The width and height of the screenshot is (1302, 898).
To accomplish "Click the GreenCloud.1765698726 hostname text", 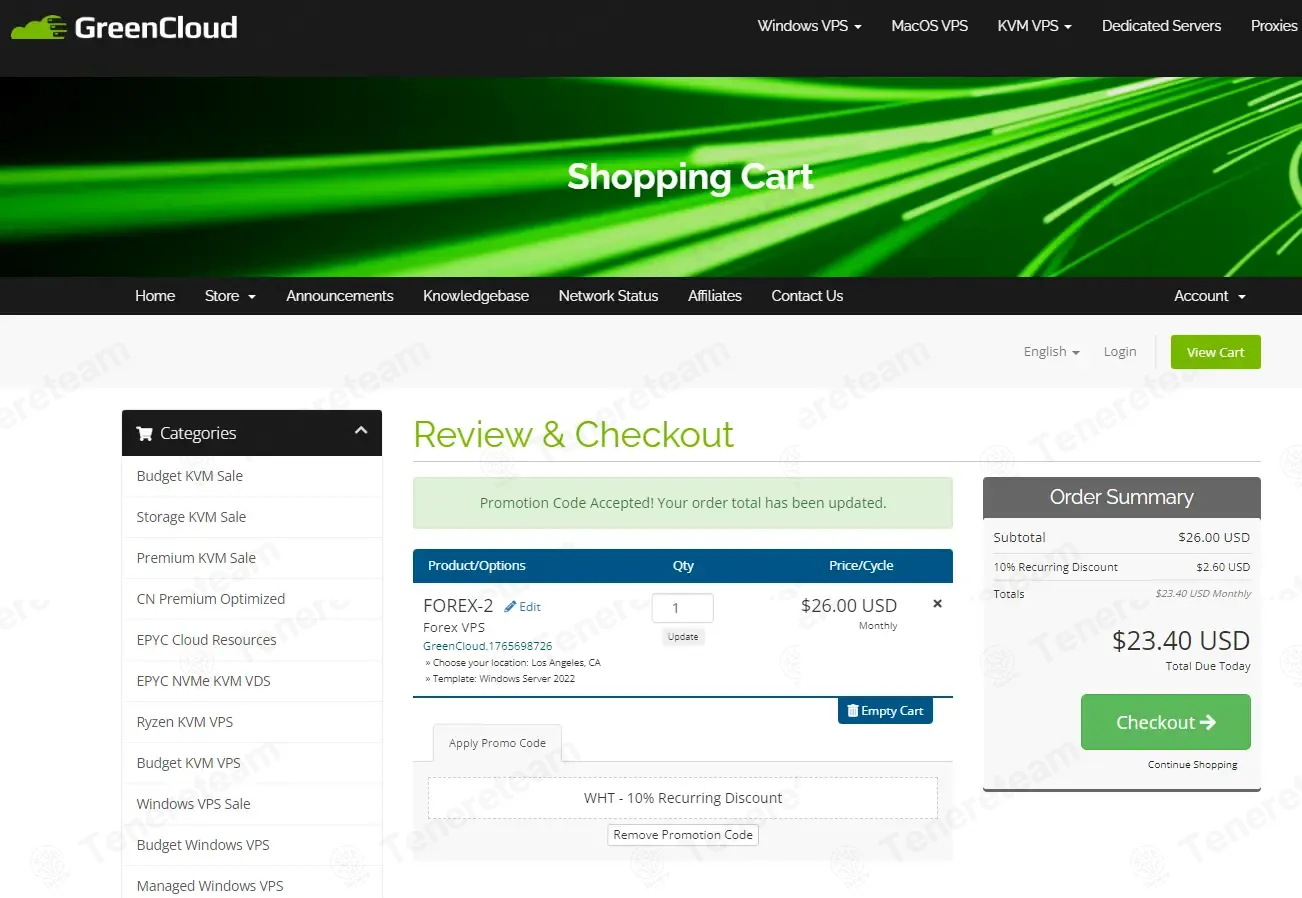I will click(488, 646).
